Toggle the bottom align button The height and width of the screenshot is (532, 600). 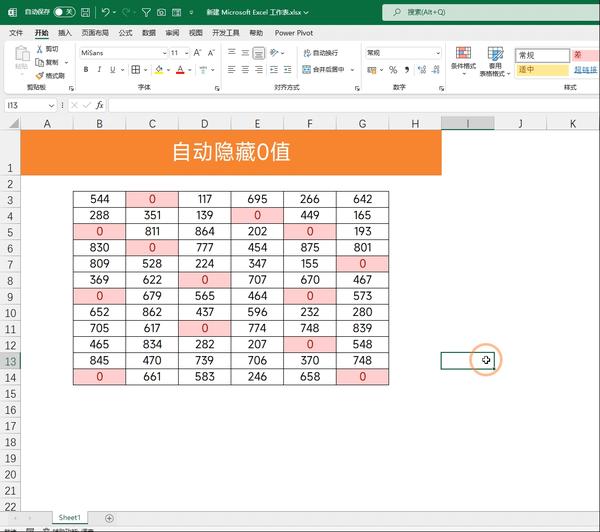259,53
